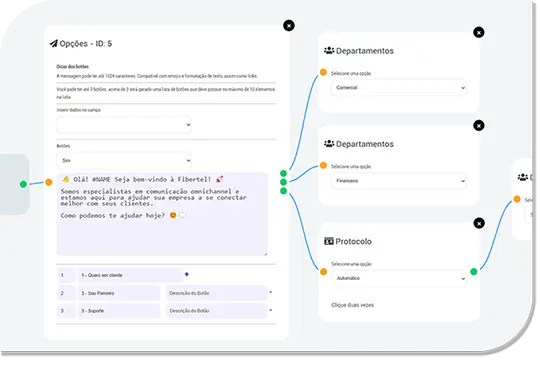This screenshot has width=540, height=366.
Task: Click the orange input handle on Comercial Departamentos node
Action: click(323, 72)
